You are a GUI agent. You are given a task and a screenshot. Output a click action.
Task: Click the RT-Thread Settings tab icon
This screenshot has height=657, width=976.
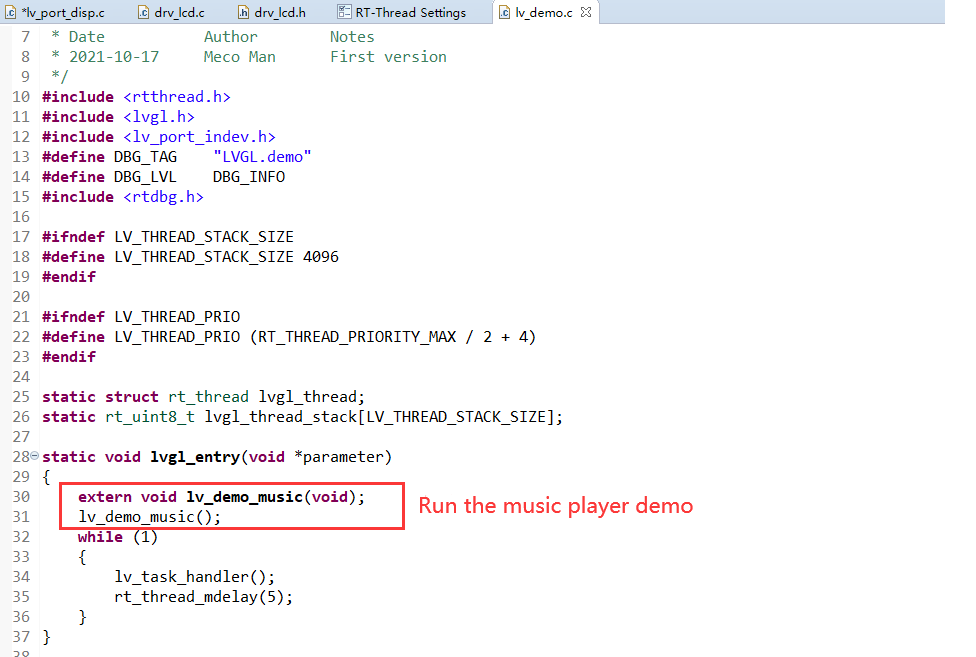(x=344, y=13)
